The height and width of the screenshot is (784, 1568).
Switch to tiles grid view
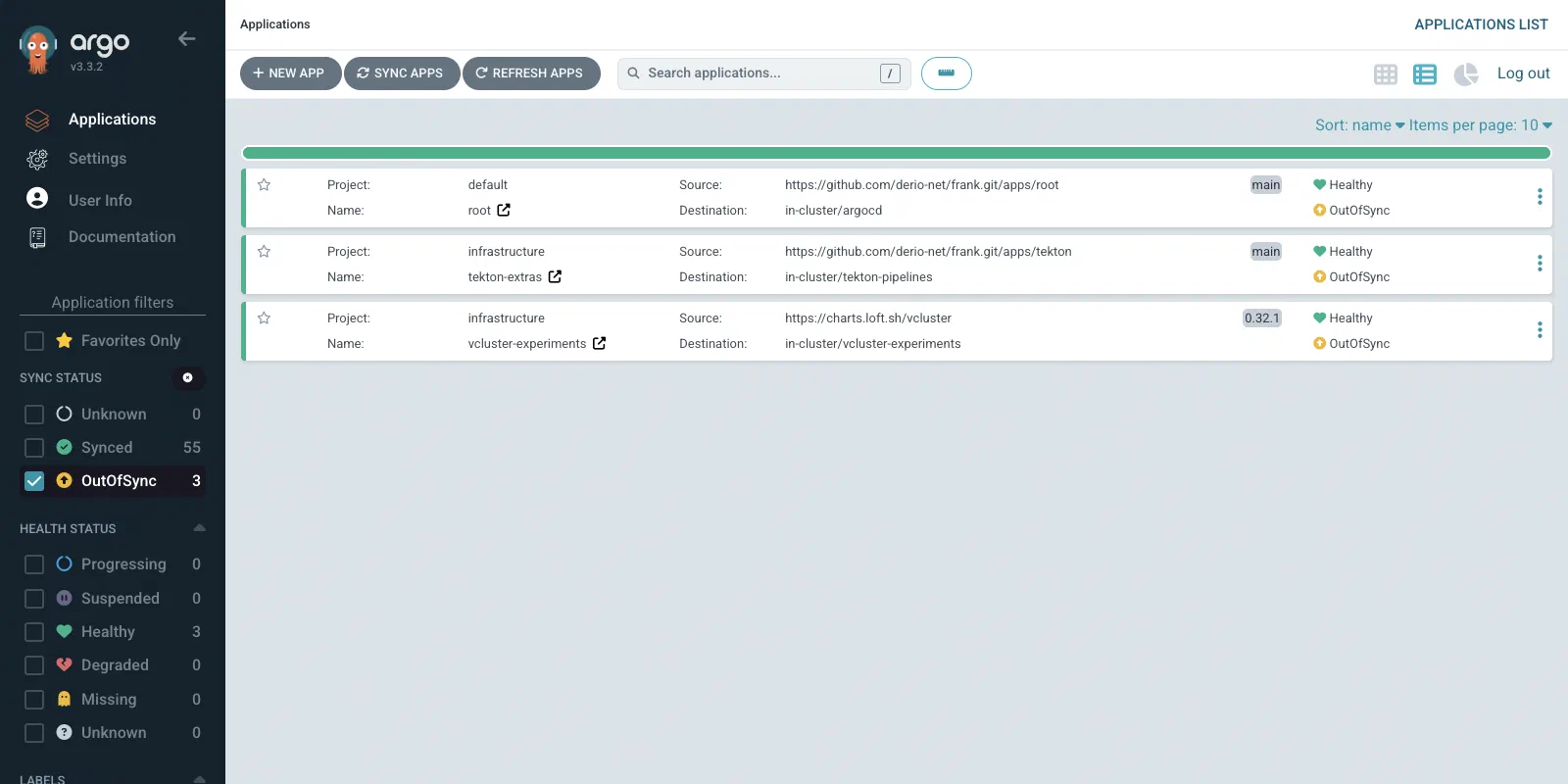[1386, 74]
